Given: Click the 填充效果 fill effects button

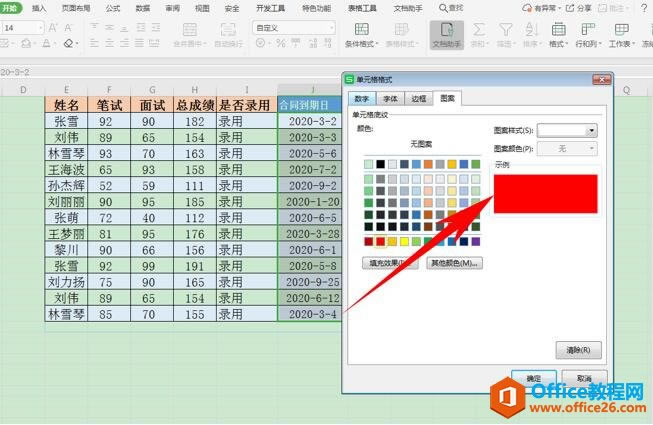Looking at the screenshot, I should click(390, 263).
